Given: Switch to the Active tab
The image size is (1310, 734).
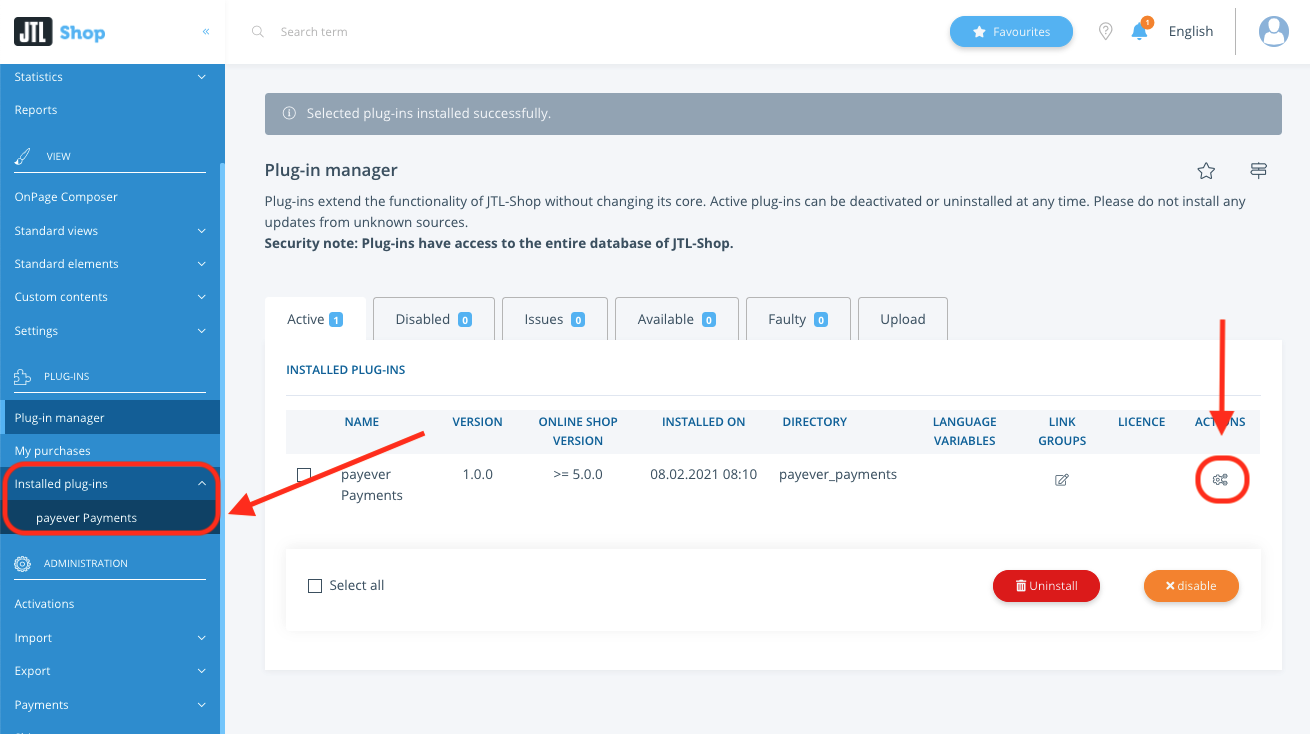Looking at the screenshot, I should (315, 319).
